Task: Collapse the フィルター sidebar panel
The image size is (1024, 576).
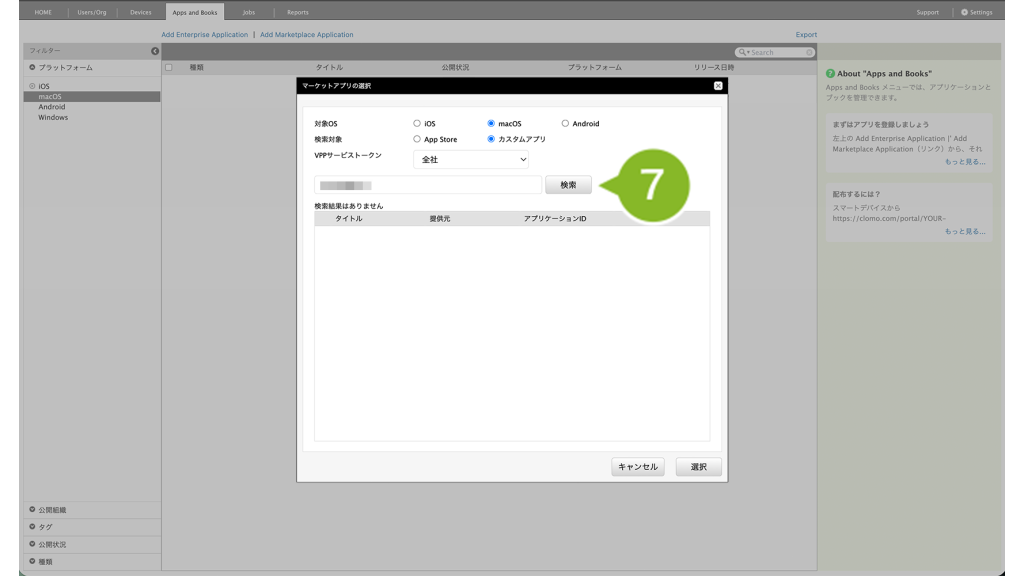Action: click(155, 51)
